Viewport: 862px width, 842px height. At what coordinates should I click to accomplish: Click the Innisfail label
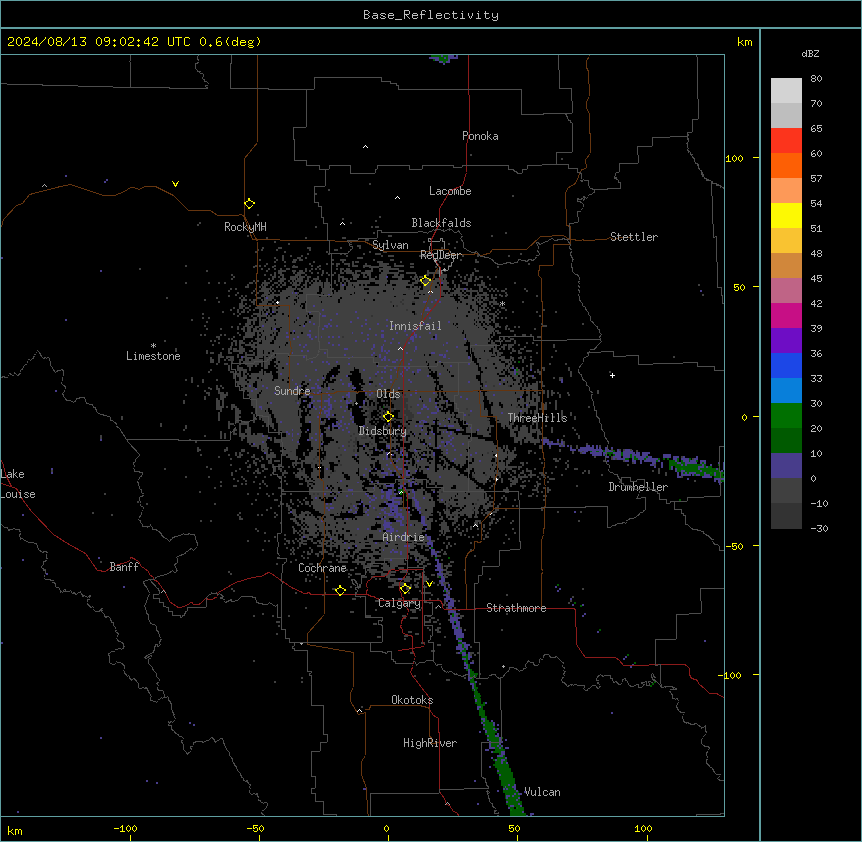pyautogui.click(x=415, y=326)
